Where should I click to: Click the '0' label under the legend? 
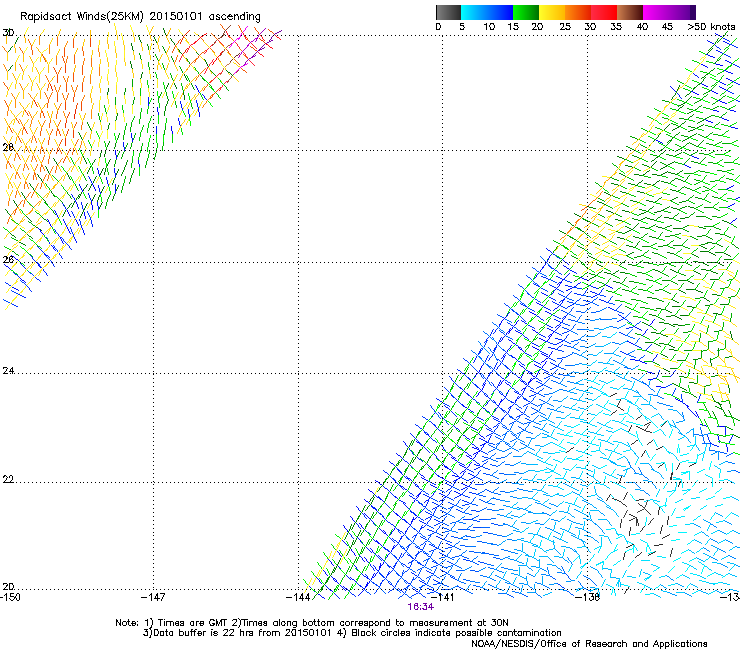[438, 27]
